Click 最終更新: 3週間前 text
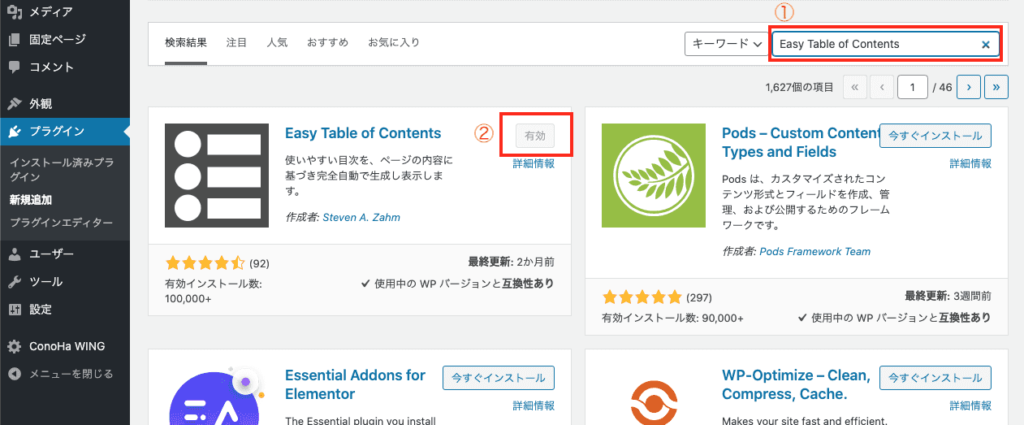 [948, 296]
